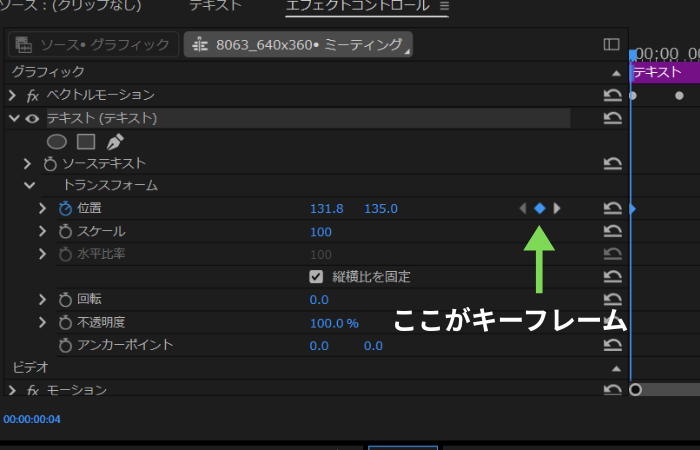Toggle the 縦横比を固定 checkbox

[x=316, y=276]
